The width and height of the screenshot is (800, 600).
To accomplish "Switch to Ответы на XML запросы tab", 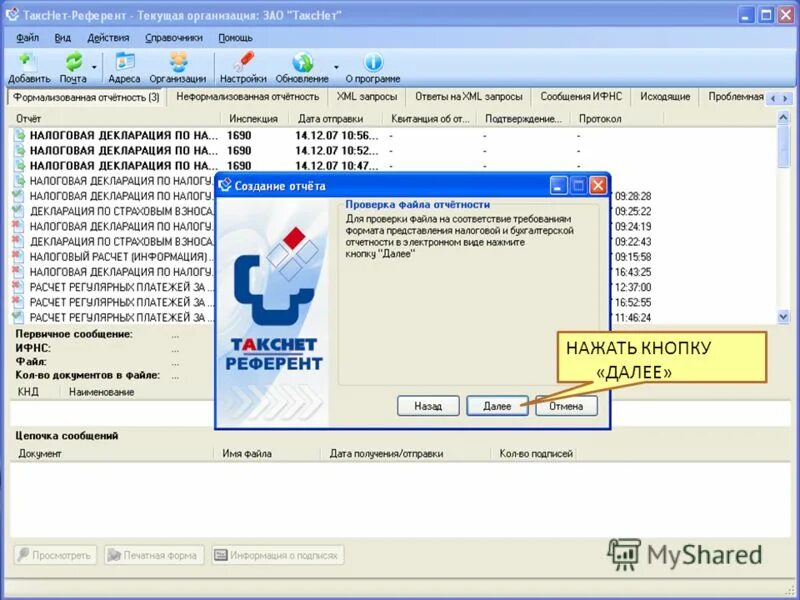I will (x=468, y=96).
